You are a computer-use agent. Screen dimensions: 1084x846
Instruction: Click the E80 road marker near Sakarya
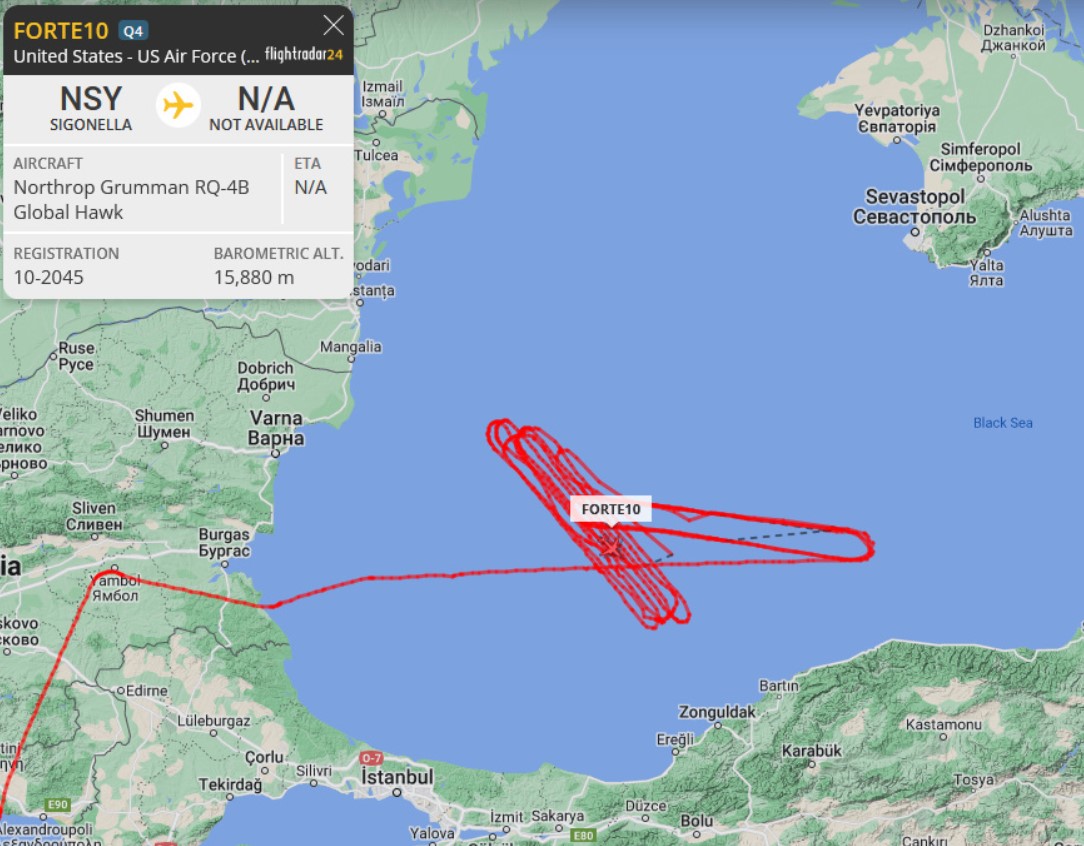583,835
